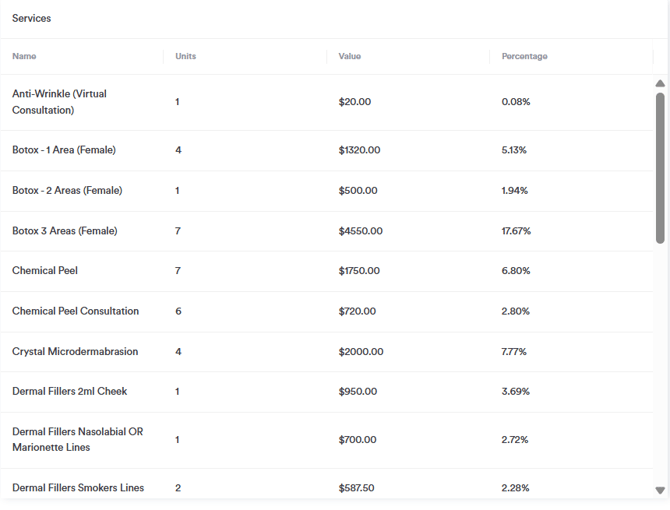Select Dermal Fillers Nasolabial OR Marionette Lines
Viewport: 670px width, 510px height.
77,440
